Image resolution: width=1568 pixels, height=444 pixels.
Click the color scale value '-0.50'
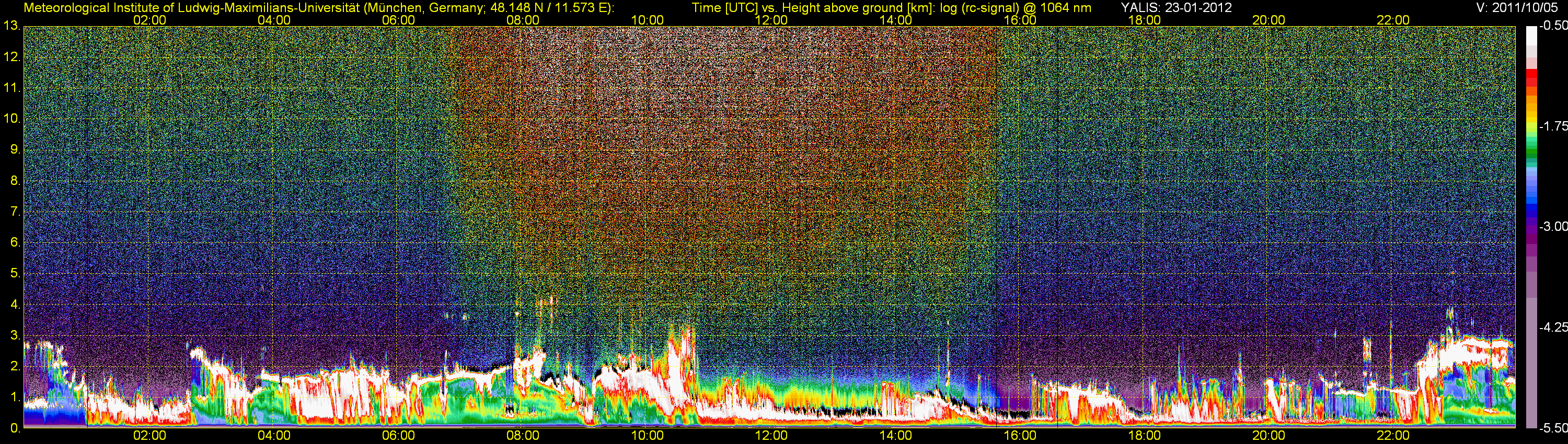pos(1553,26)
